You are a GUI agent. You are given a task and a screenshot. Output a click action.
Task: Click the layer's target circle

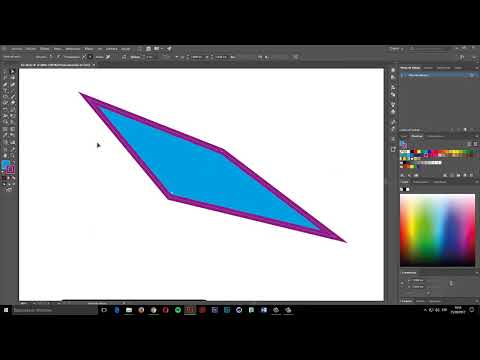coord(471,75)
